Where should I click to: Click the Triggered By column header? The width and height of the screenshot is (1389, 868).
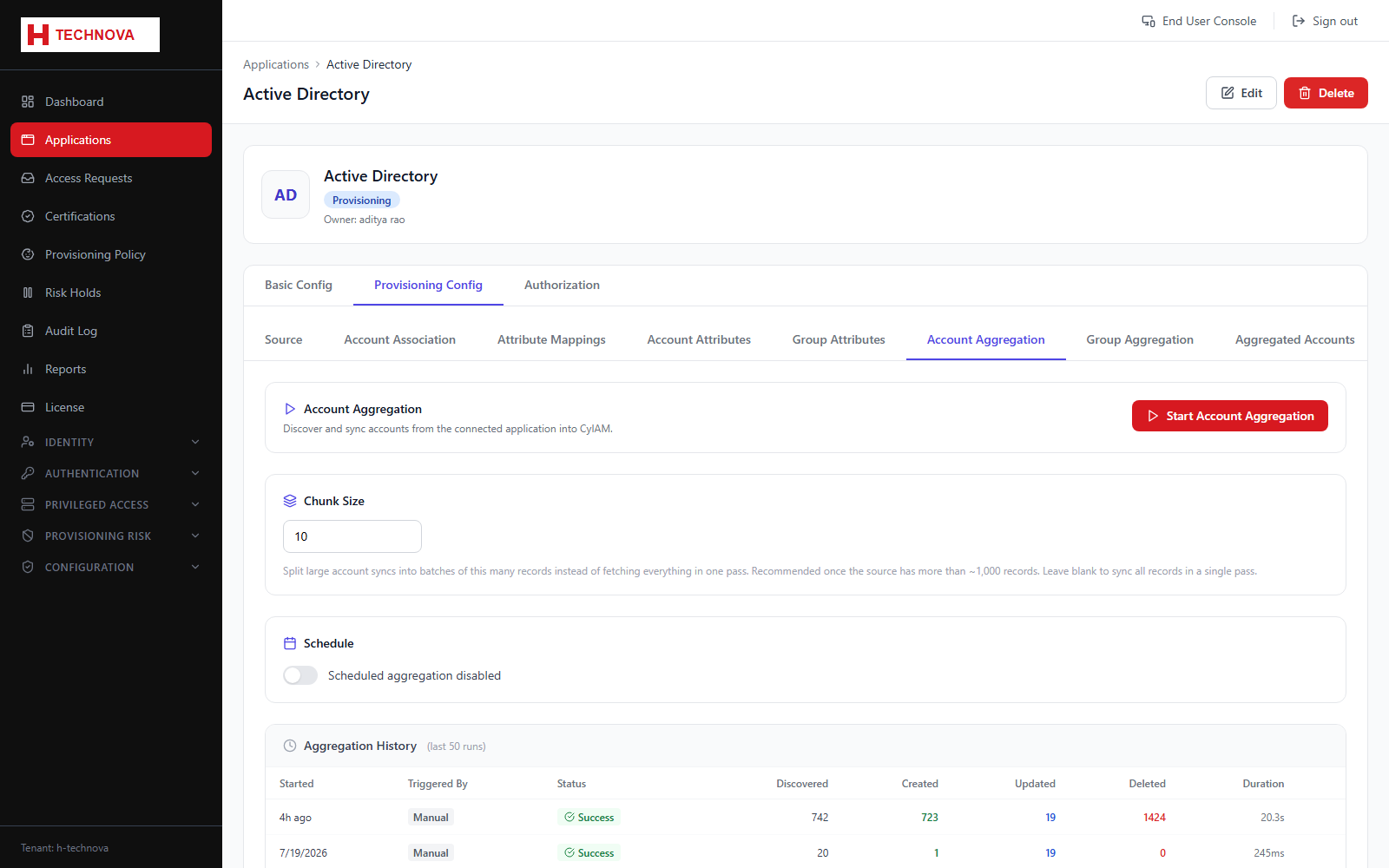[438, 784]
